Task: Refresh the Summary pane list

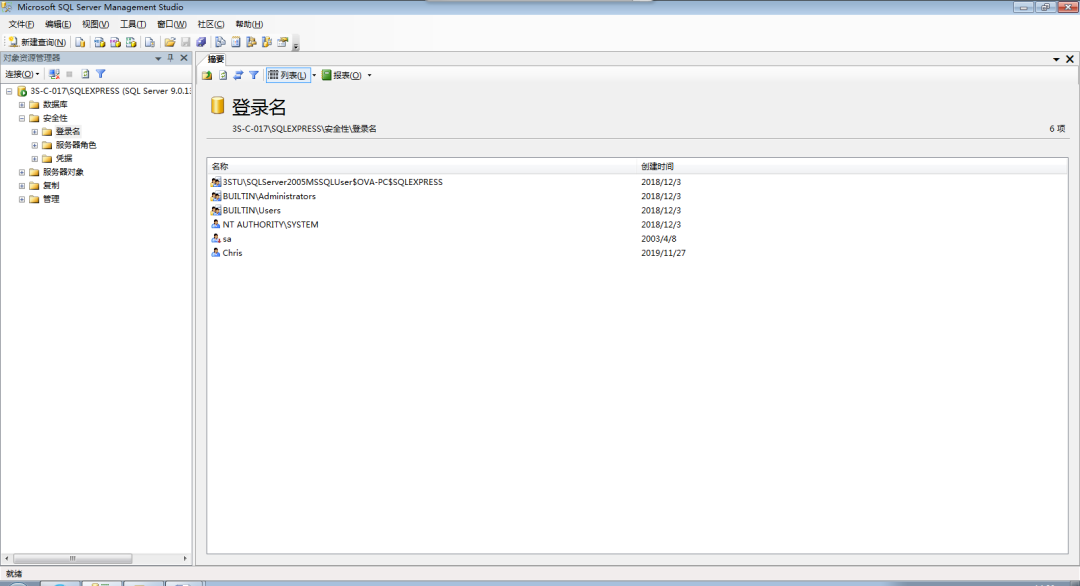Action: 223,75
